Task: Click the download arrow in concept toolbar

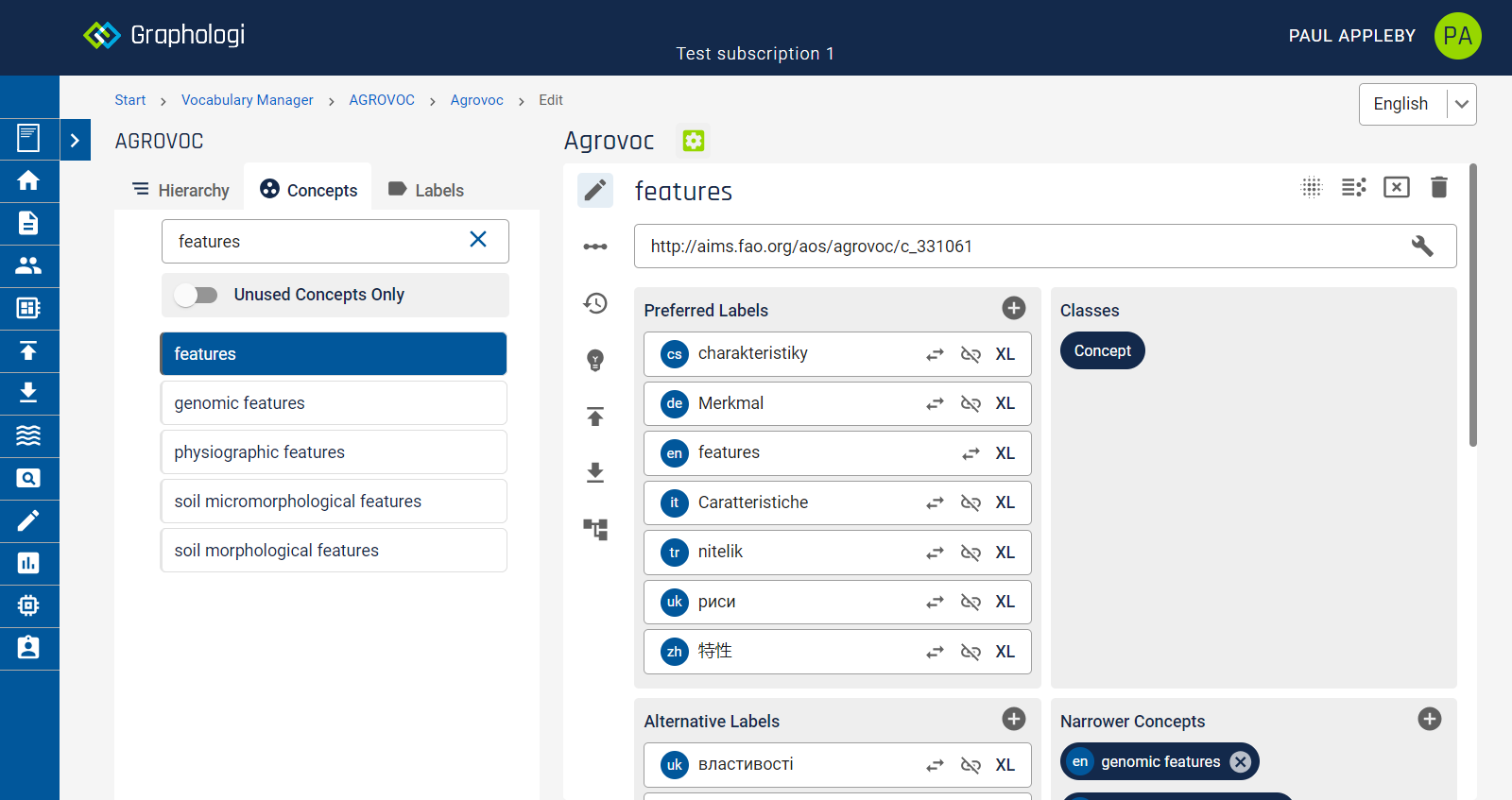Action: click(x=595, y=472)
